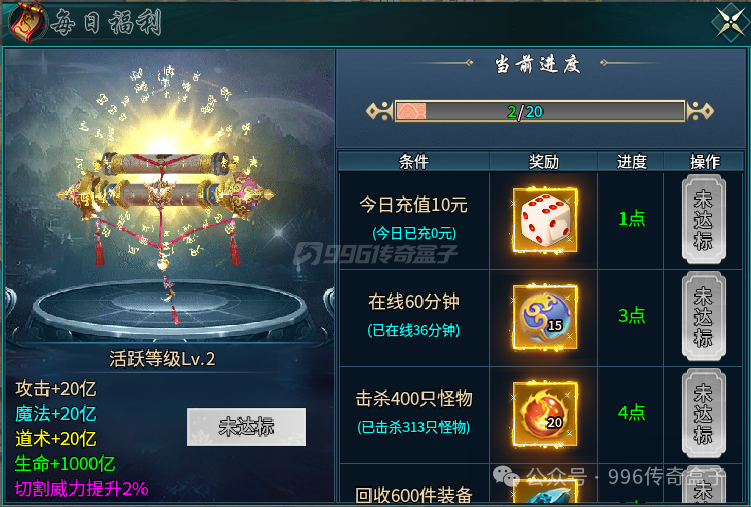
Task: Click 未达标 button for 在线60分钟
Action: [x=704, y=316]
